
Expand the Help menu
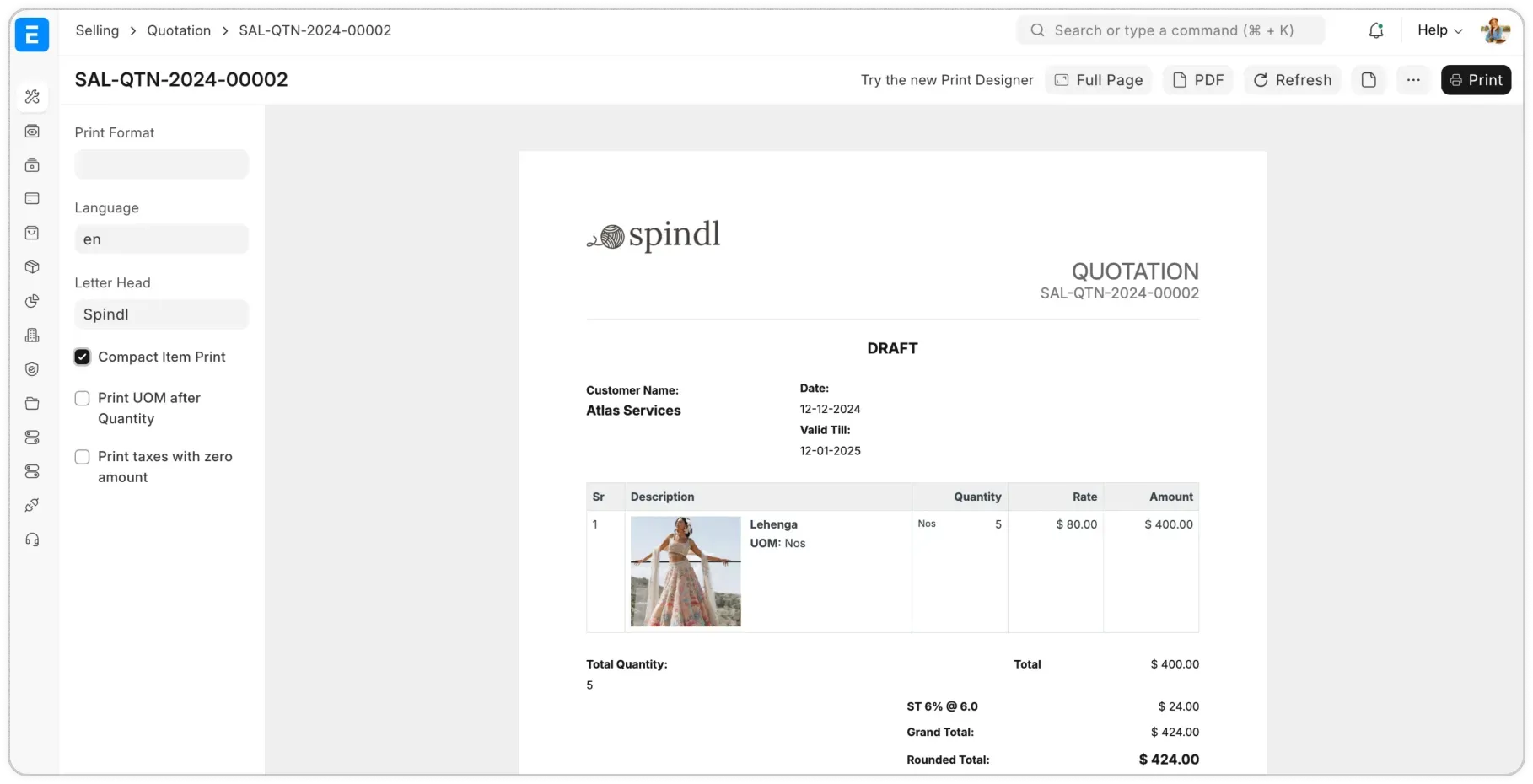coord(1439,30)
